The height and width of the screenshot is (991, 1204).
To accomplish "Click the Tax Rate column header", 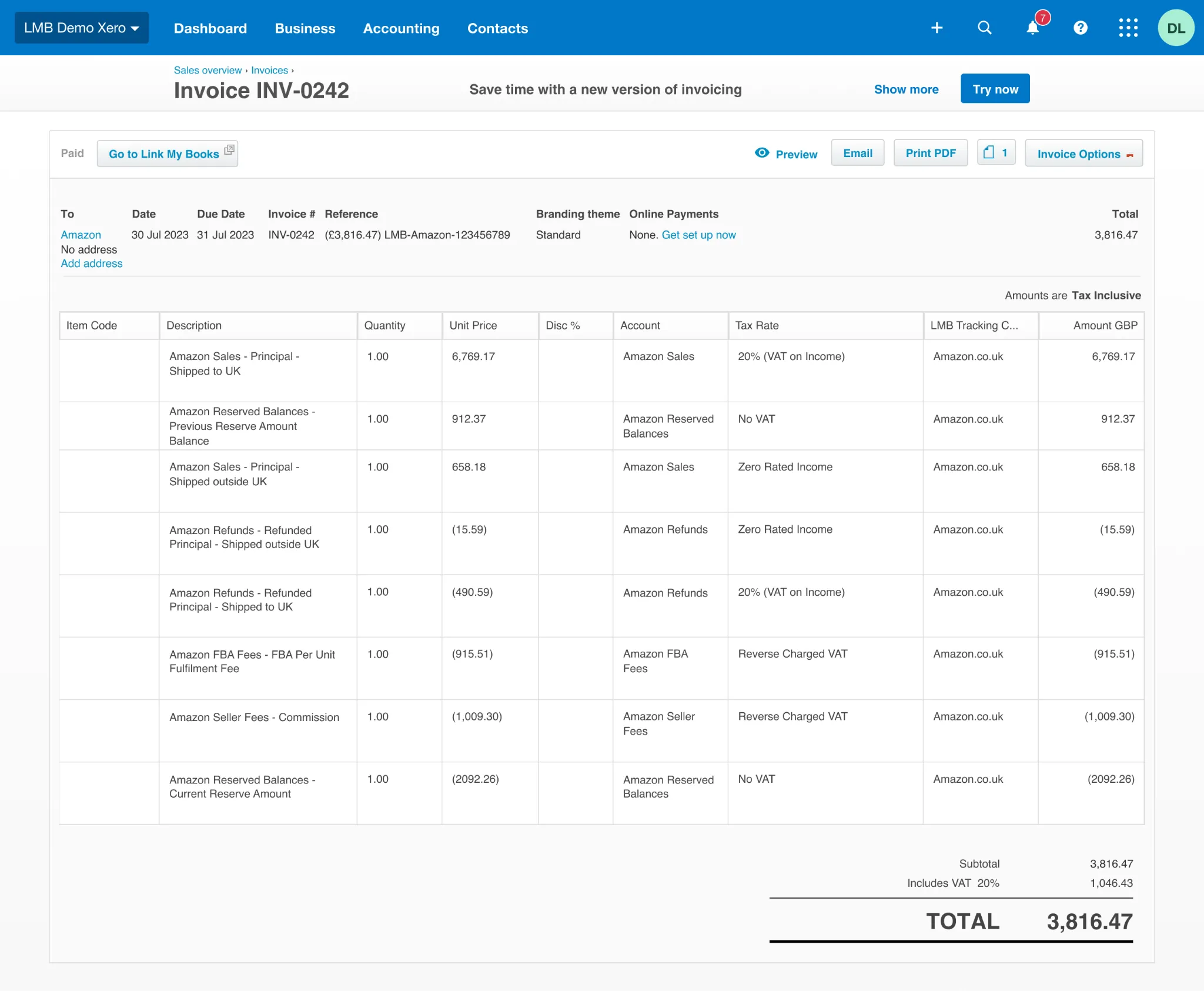I will coord(825,325).
